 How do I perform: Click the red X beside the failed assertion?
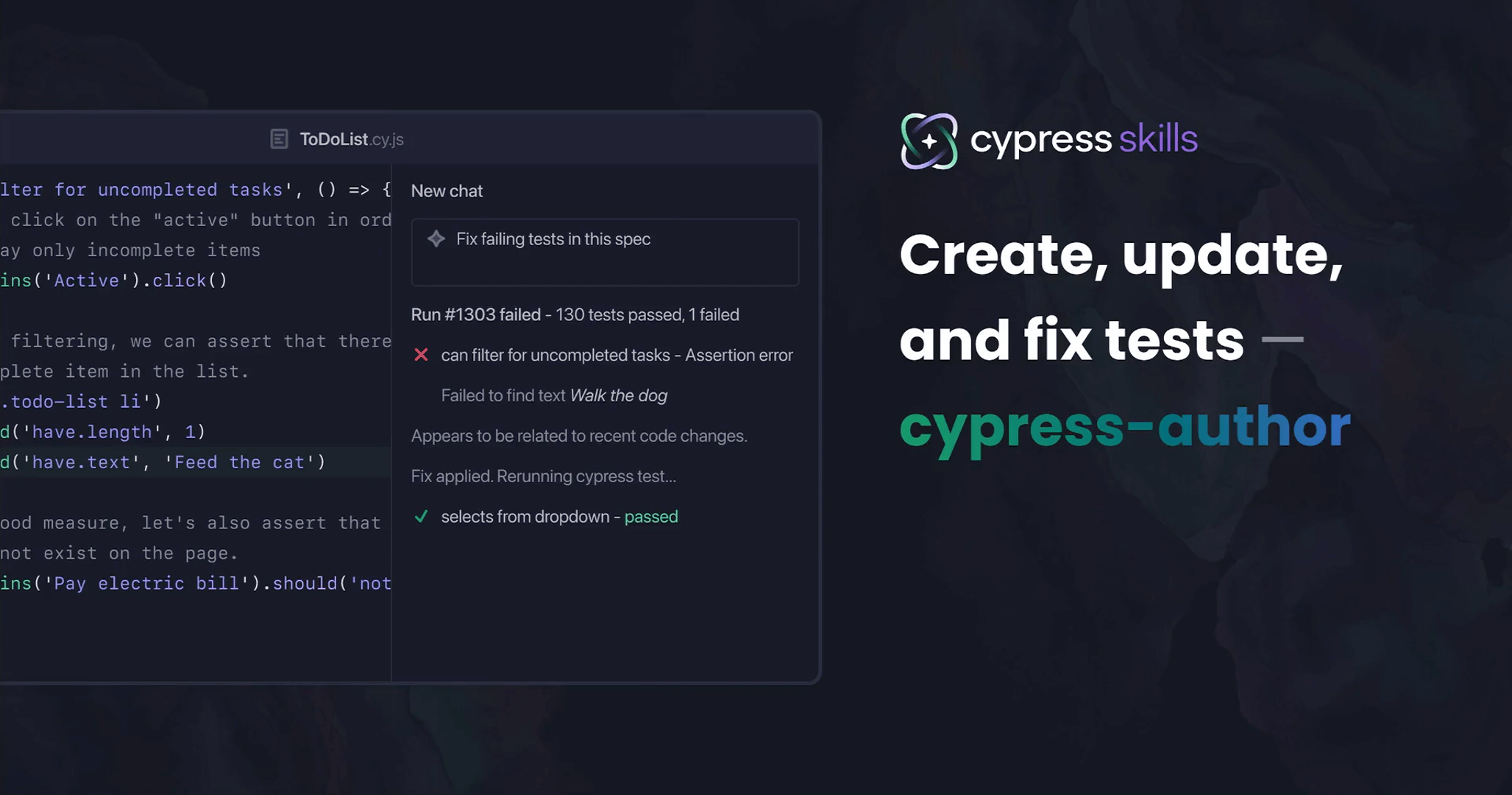tap(421, 354)
